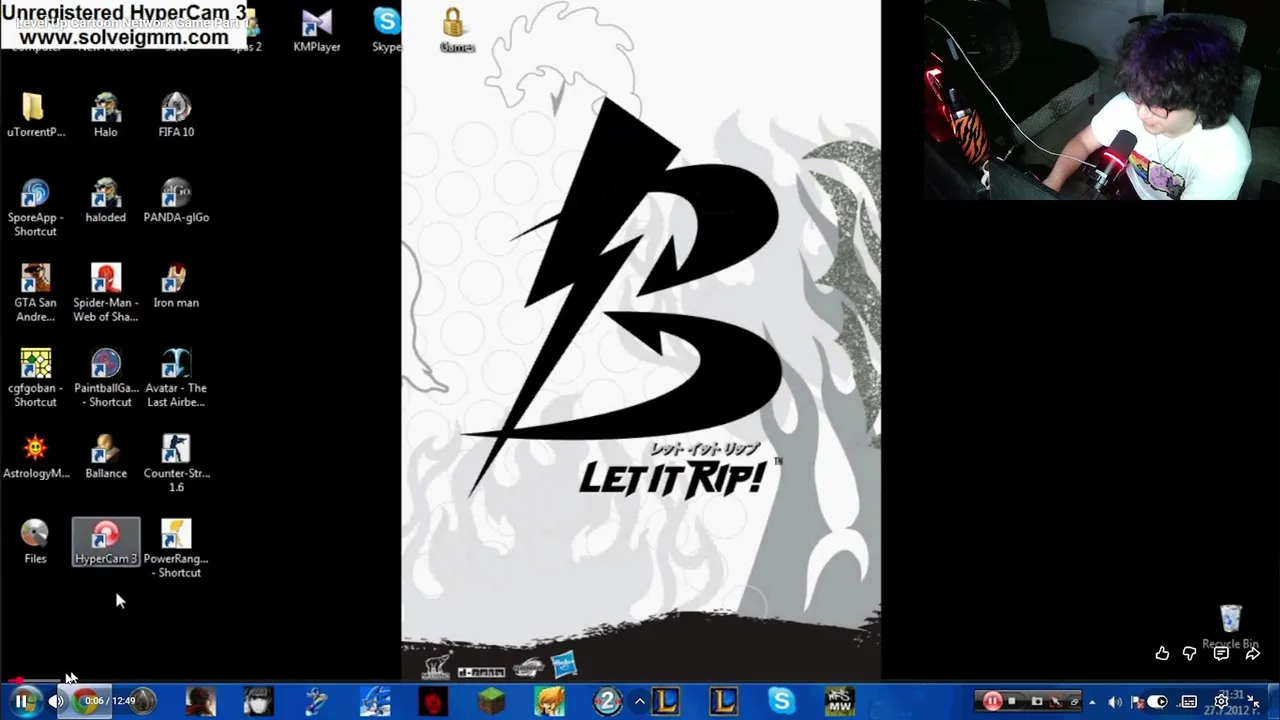Click the blue circle number 2 taskbar icon
Image resolution: width=1280 pixels, height=720 pixels.
pyautogui.click(x=607, y=701)
